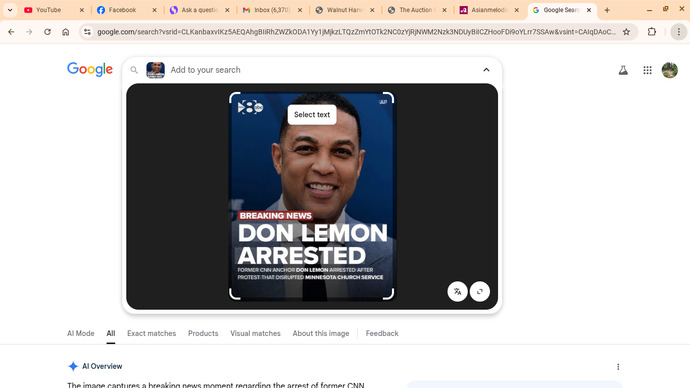Viewport: 690px width, 388px height.
Task: Go forward to the next page
Action: point(29,32)
